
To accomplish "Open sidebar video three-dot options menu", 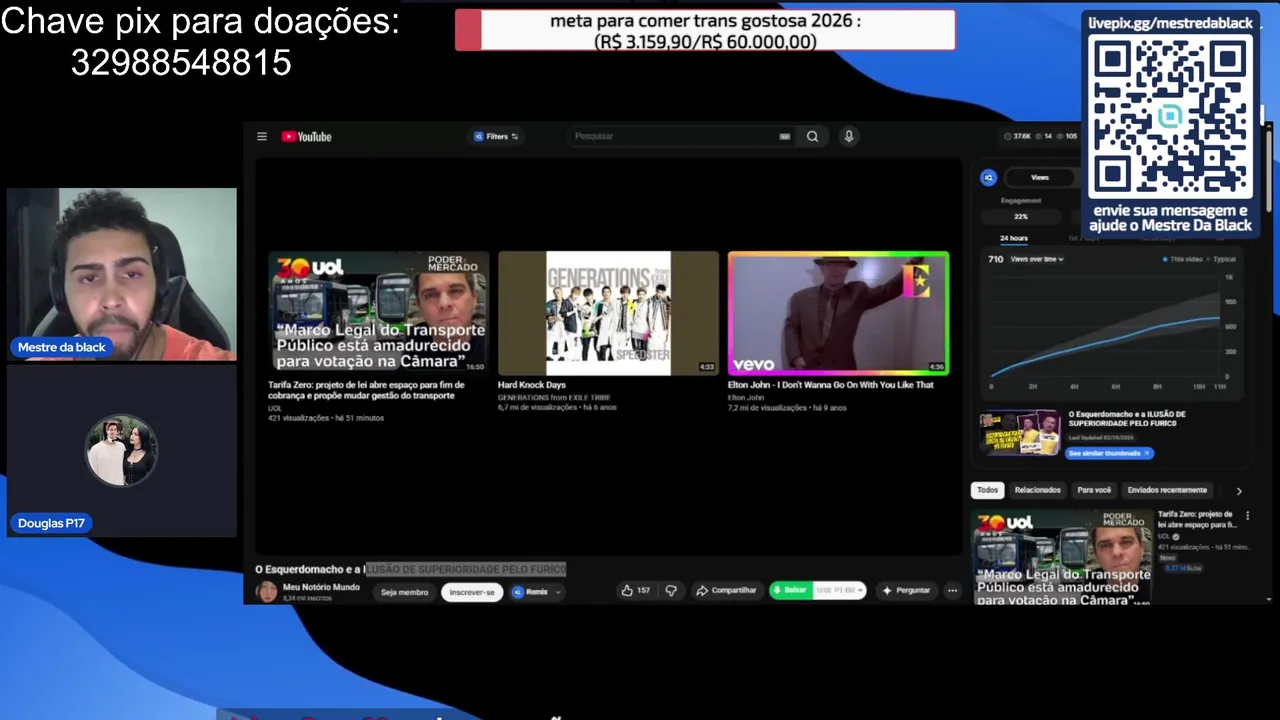I will 1247,516.
